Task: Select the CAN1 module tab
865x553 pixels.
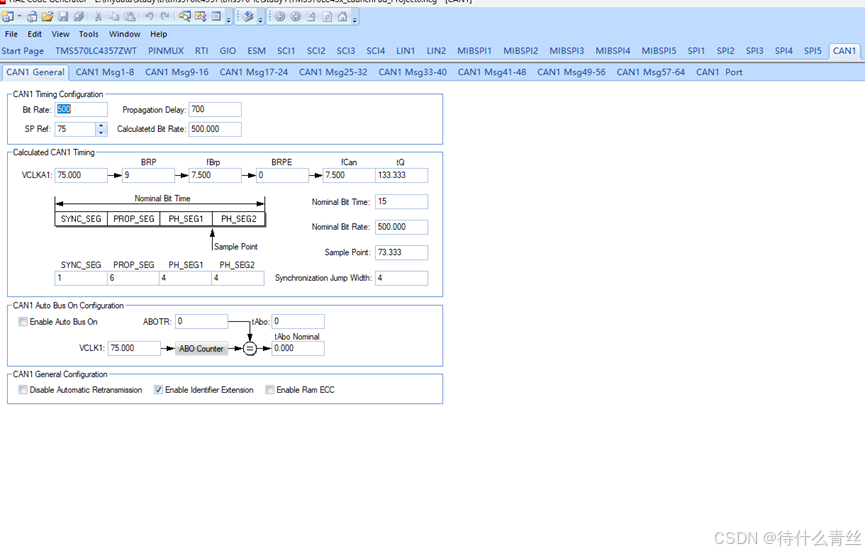Action: point(844,51)
